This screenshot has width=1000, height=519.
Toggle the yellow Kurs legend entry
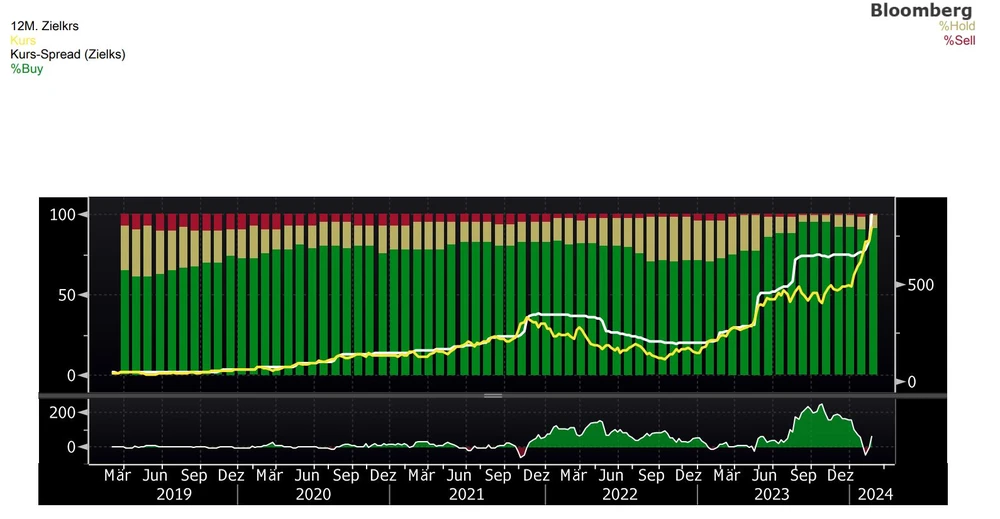tap(23, 40)
